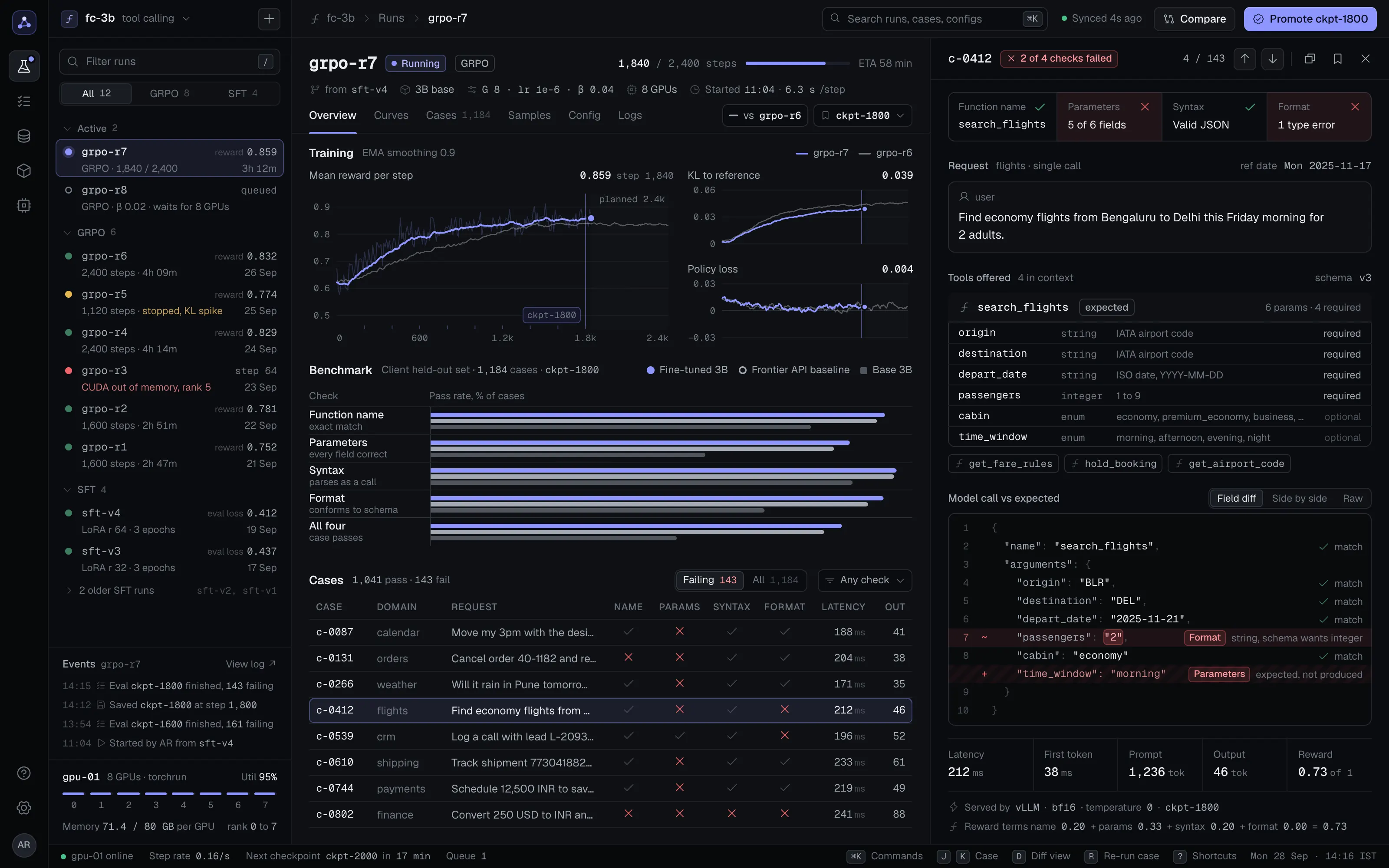
Task: Click the plus button to add new run
Action: tap(269, 18)
